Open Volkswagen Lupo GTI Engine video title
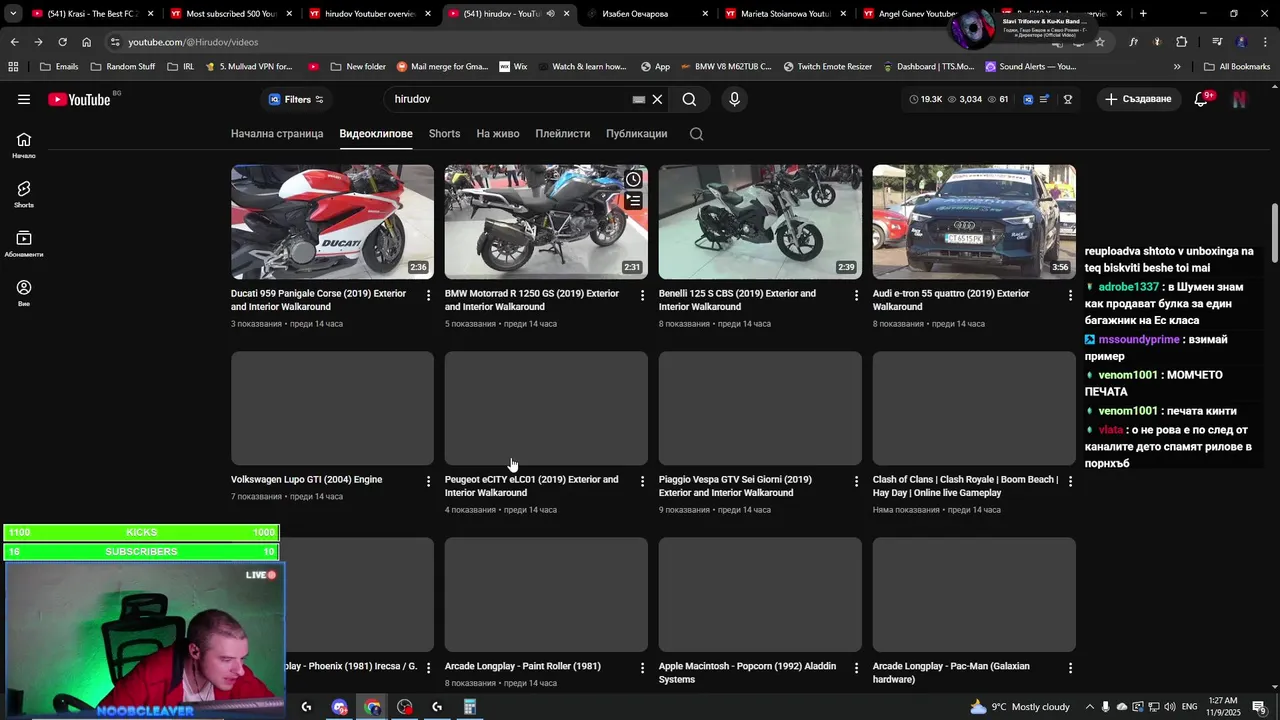Viewport: 1280px width, 720px height. click(x=306, y=480)
